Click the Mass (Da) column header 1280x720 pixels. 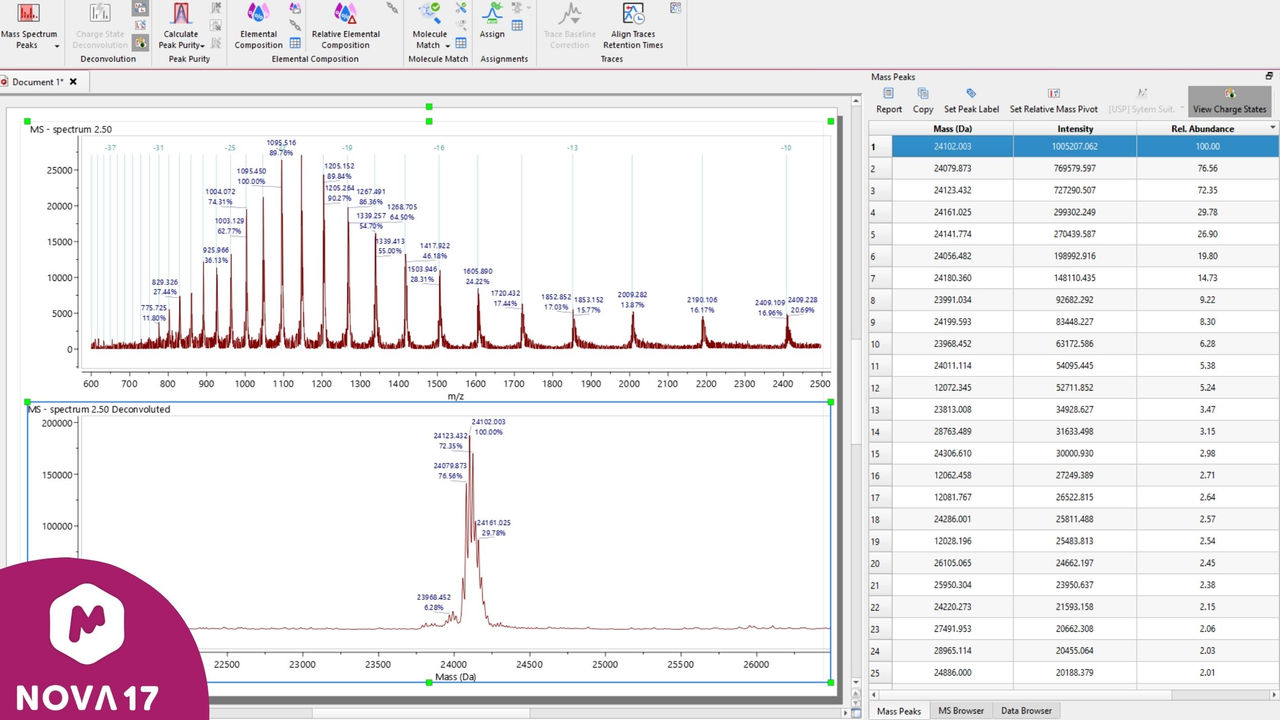point(952,128)
